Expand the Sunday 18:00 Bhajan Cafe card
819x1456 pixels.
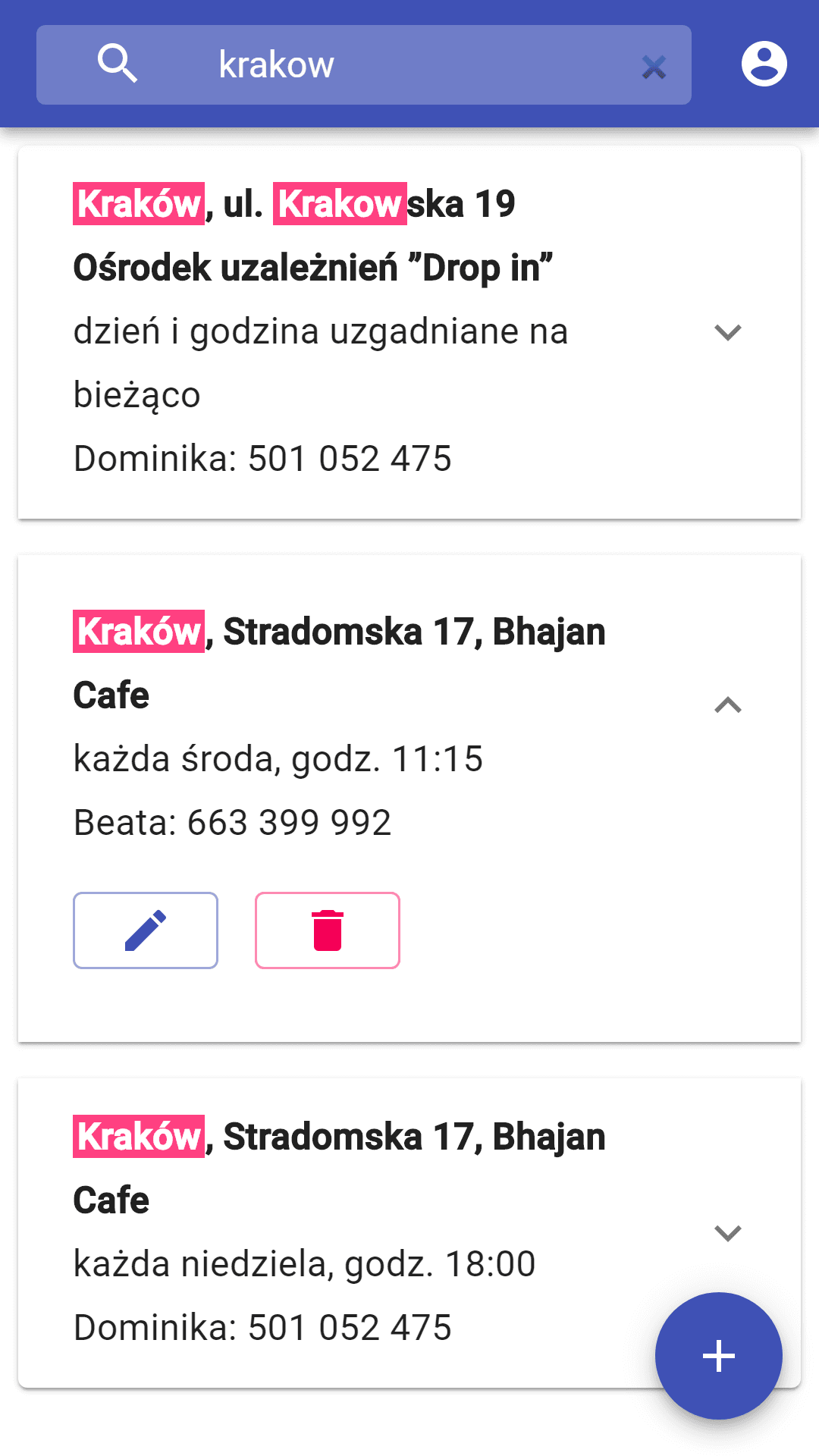click(727, 1233)
